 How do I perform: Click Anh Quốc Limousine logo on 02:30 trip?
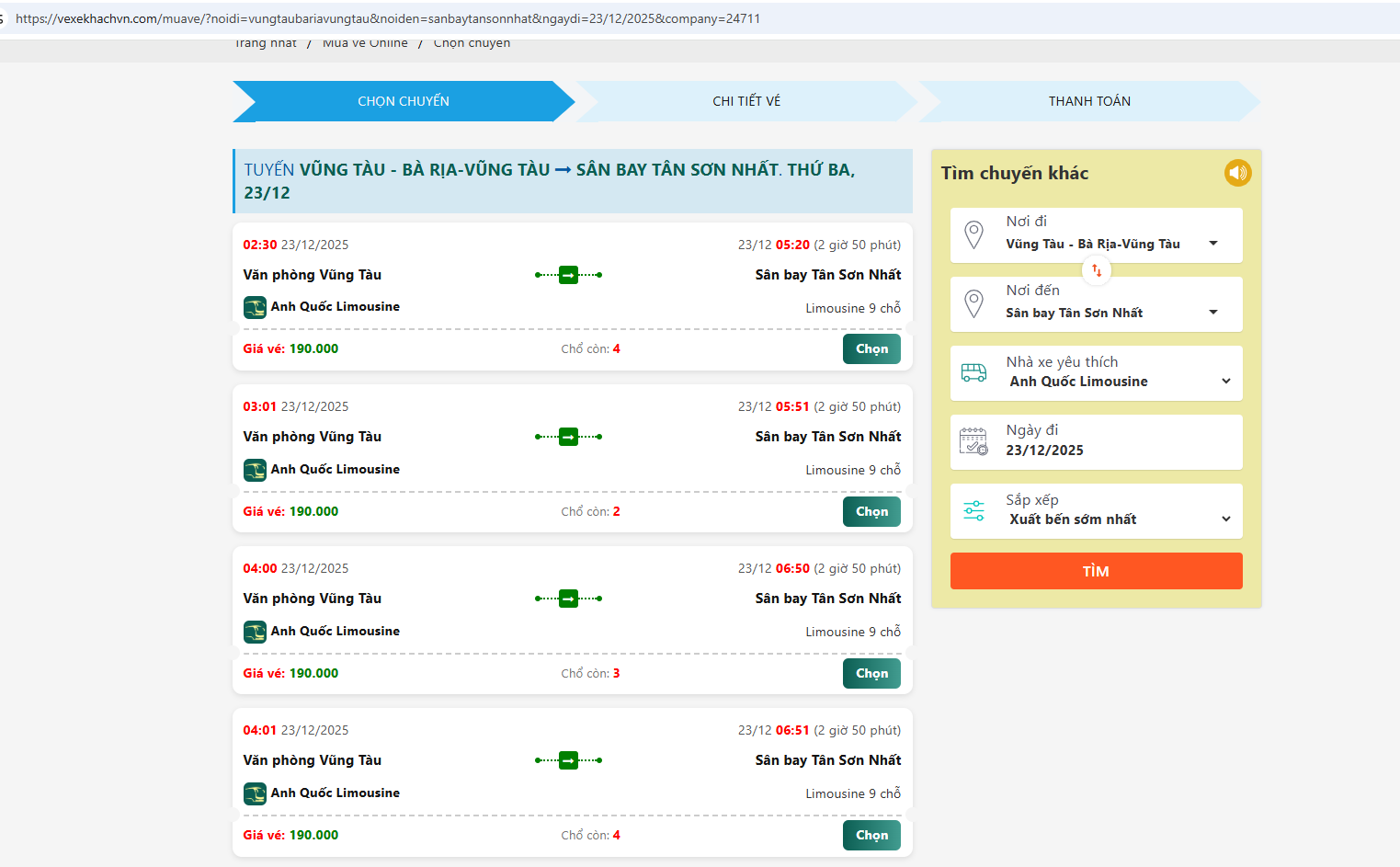pyautogui.click(x=255, y=307)
